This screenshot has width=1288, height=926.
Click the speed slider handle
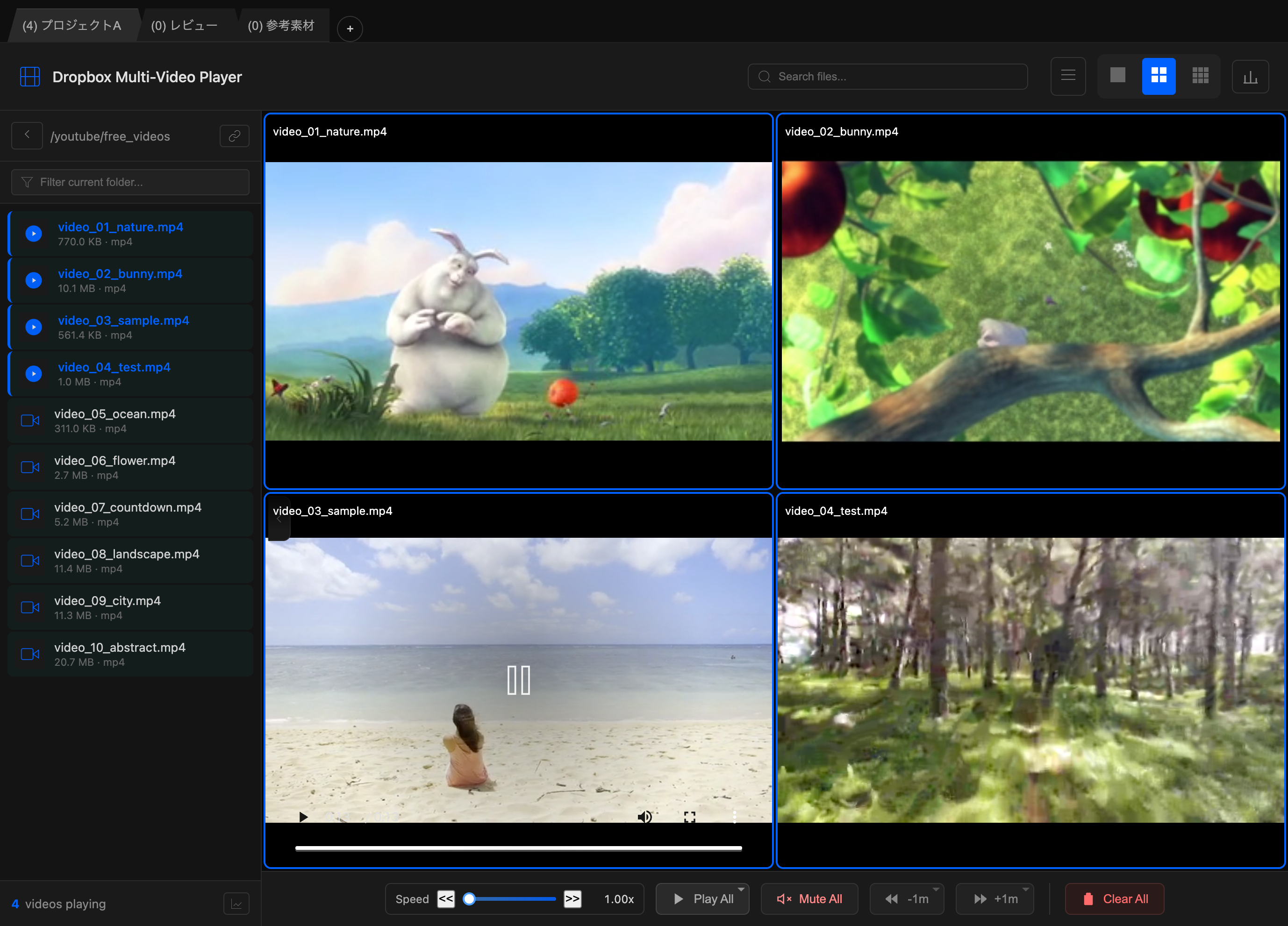point(469,899)
